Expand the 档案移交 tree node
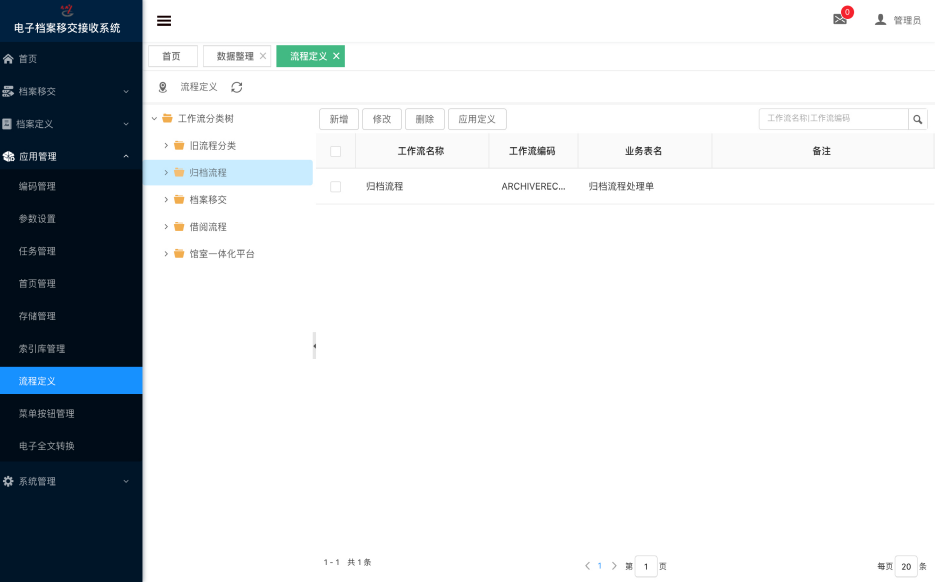The image size is (935, 582). tap(166, 199)
